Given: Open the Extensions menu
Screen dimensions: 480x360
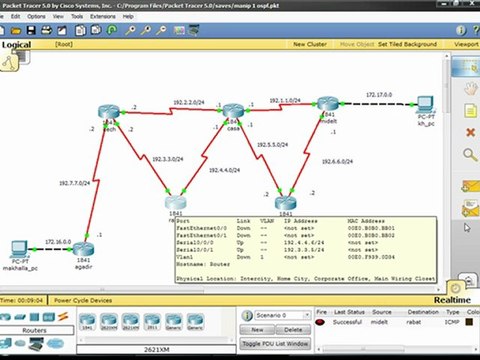Looking at the screenshot, I should pyautogui.click(x=103, y=16).
